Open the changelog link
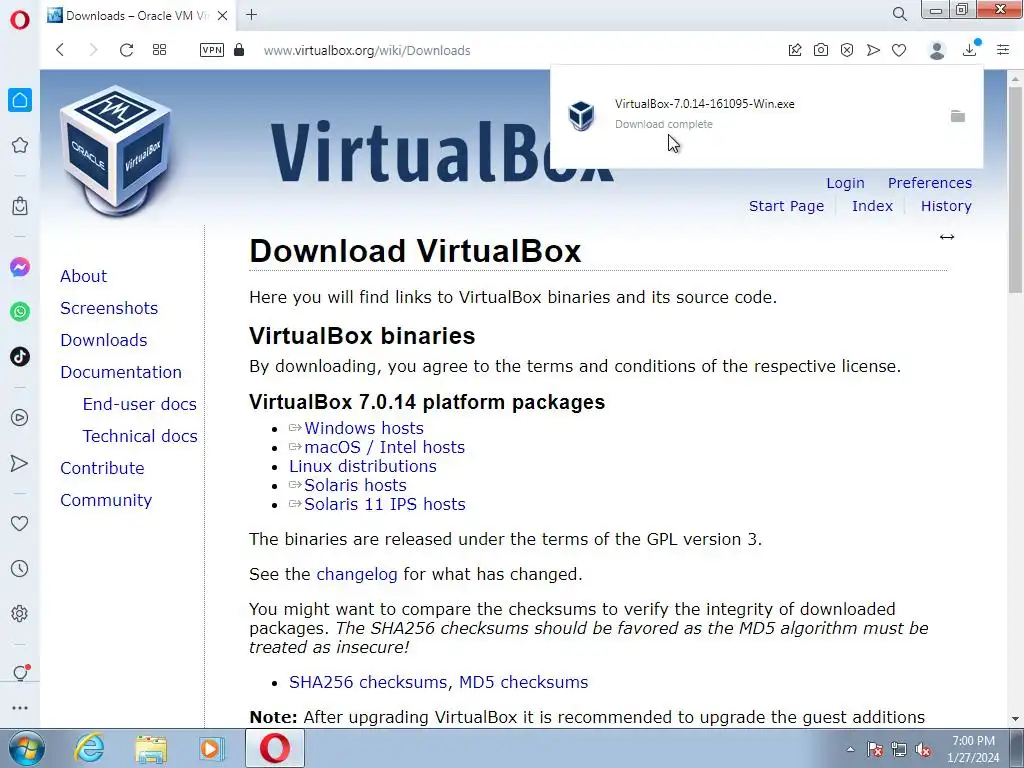 (x=357, y=575)
